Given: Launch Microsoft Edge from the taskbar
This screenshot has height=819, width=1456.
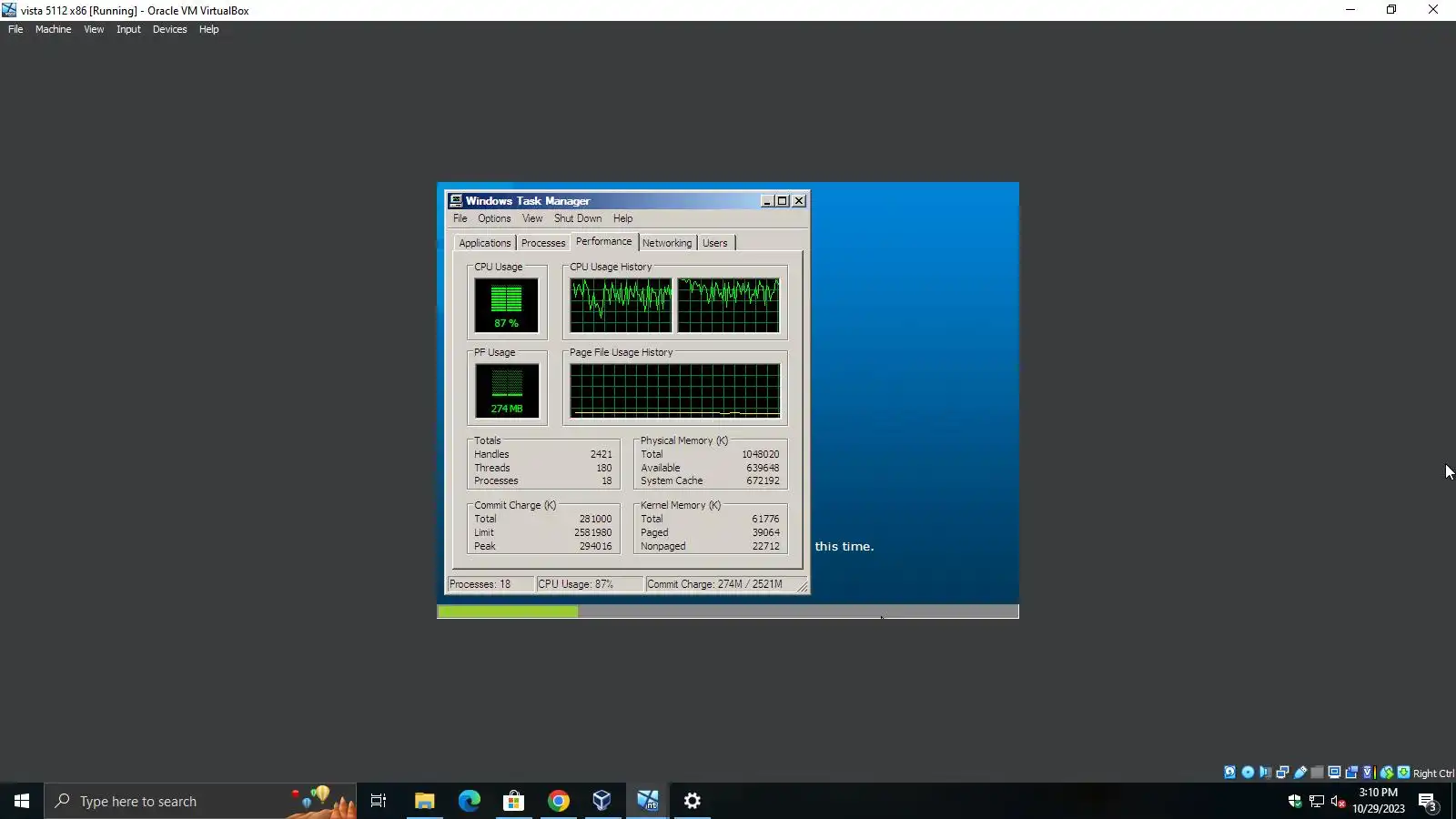Looking at the screenshot, I should [469, 801].
